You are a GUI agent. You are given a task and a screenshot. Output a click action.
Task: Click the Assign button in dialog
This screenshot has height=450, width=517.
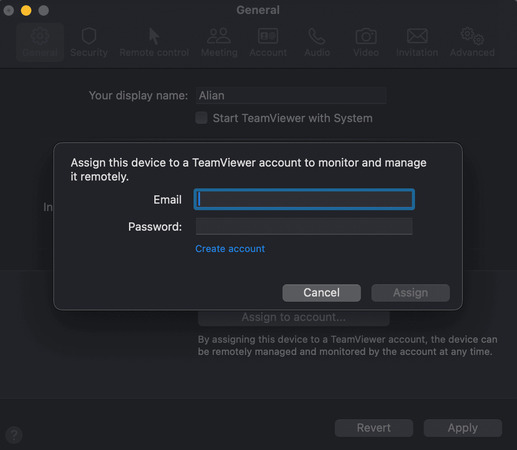pos(410,293)
